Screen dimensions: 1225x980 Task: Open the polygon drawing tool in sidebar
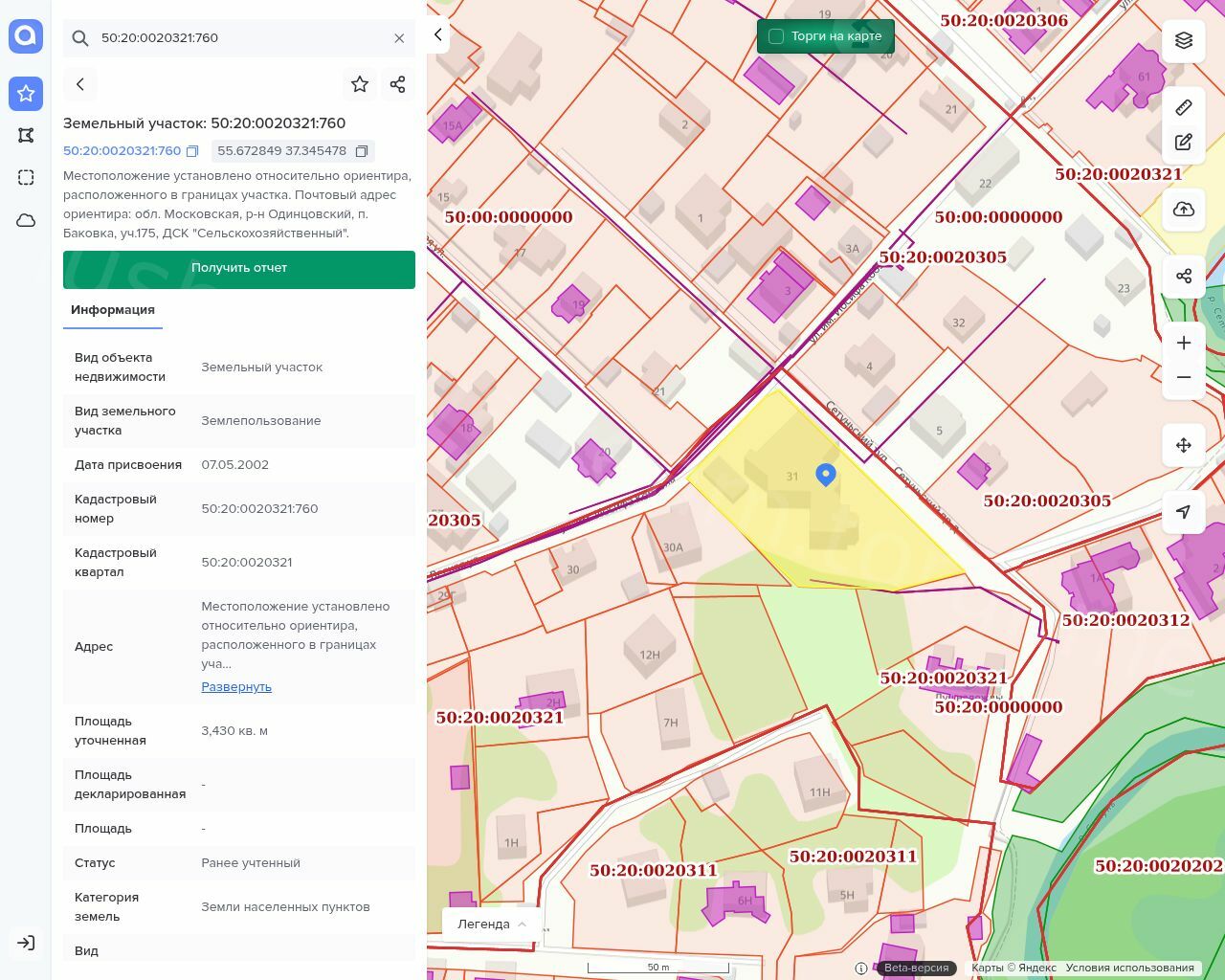click(26, 136)
